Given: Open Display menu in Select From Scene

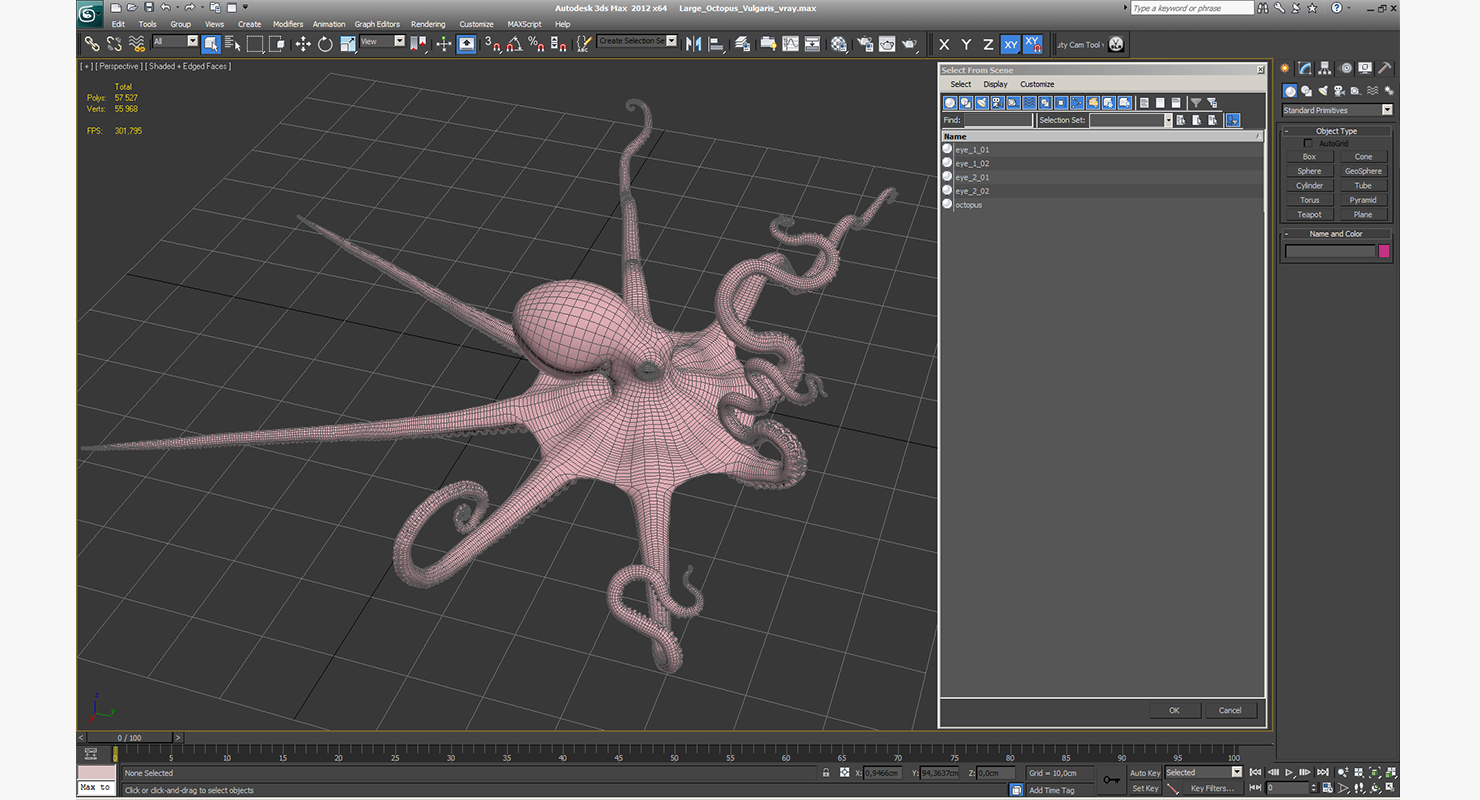Looking at the screenshot, I should 995,84.
